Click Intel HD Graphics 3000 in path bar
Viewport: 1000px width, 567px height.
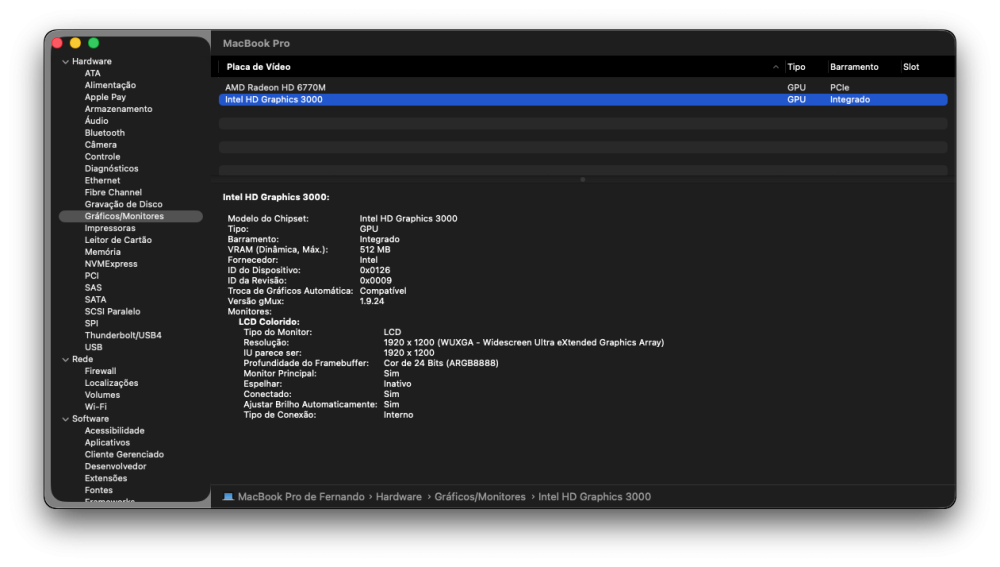(594, 497)
